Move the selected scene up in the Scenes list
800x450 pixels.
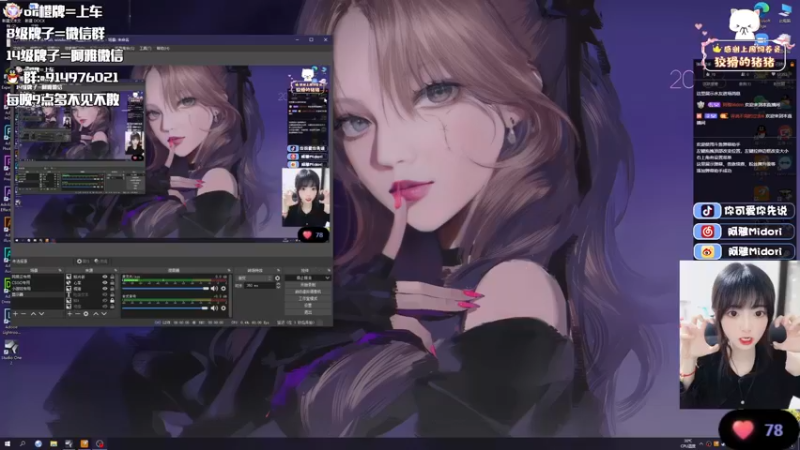click(33, 314)
